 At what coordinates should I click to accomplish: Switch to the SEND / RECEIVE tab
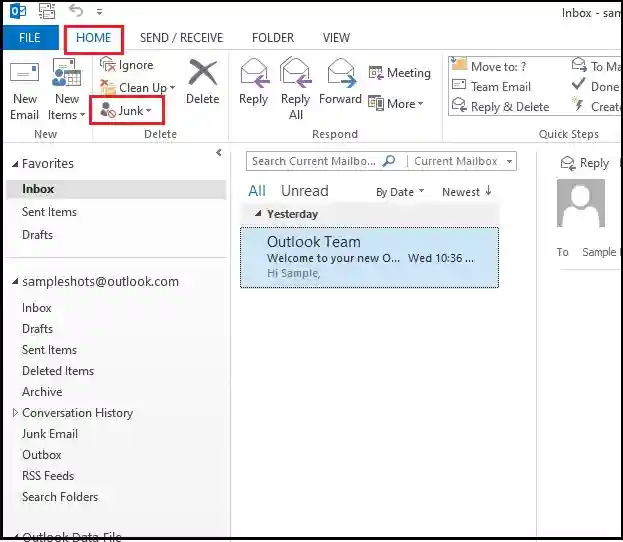(x=181, y=38)
